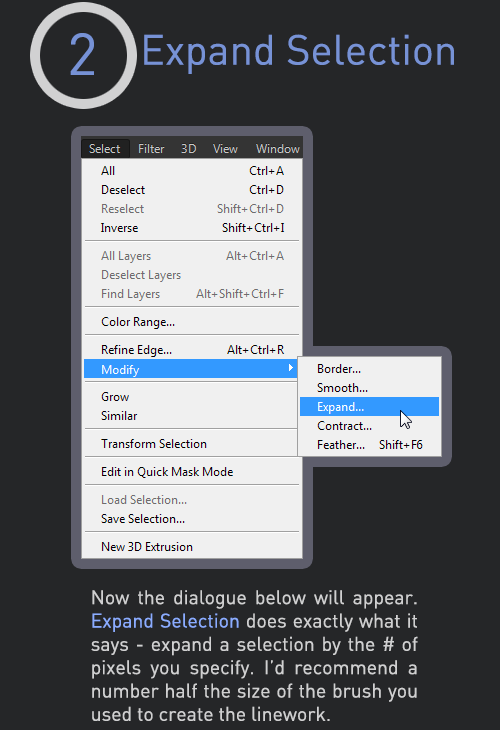Open the Window menu
The image size is (500, 730).
pos(277,149)
